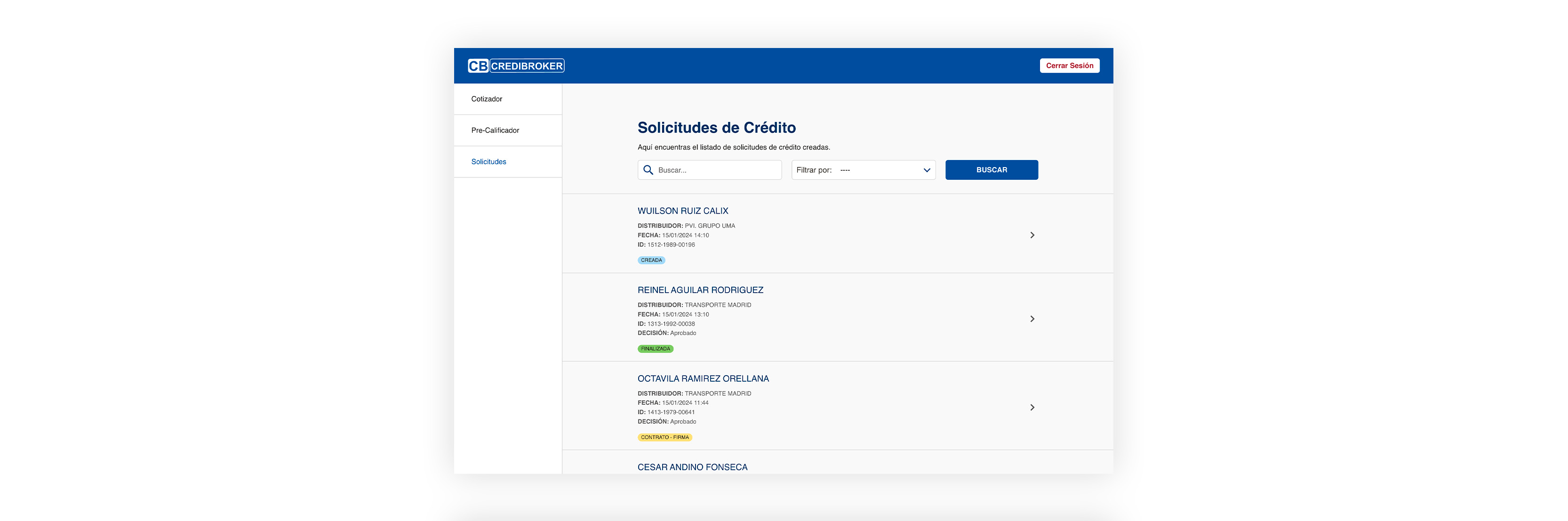Open the Cotizador menu item

[x=486, y=99]
